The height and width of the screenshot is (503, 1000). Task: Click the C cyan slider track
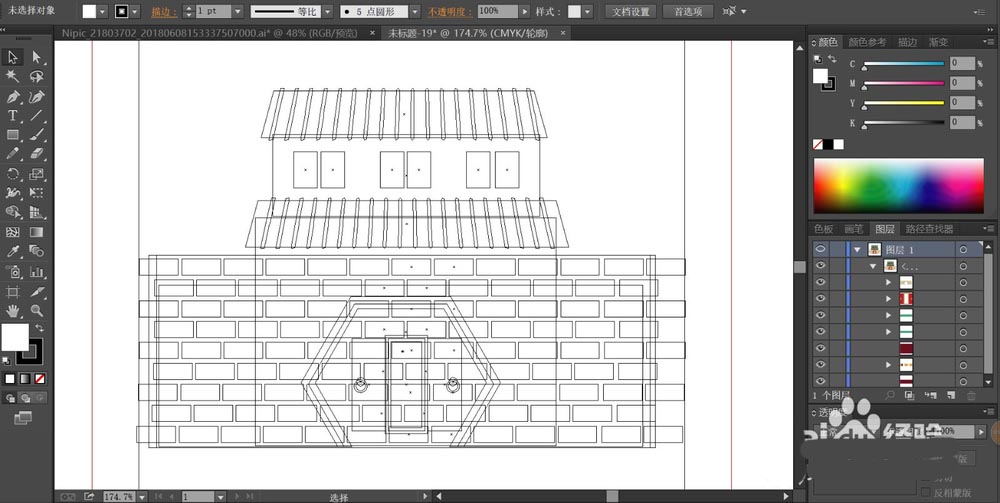[x=904, y=64]
